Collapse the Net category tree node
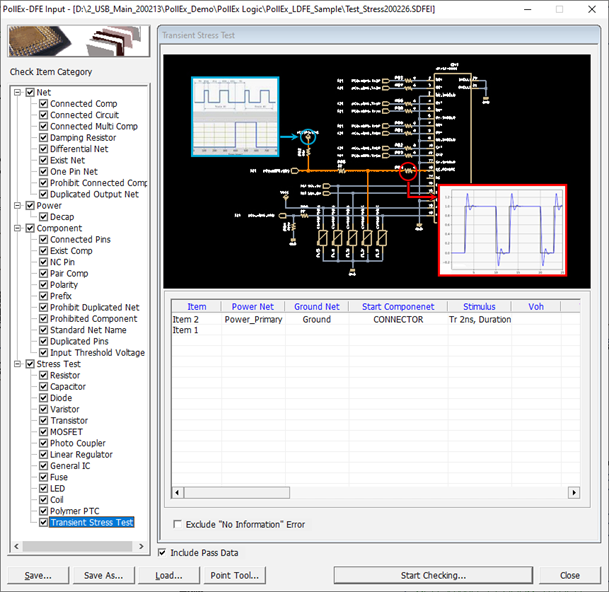This screenshot has height=592, width=609. [x=18, y=92]
